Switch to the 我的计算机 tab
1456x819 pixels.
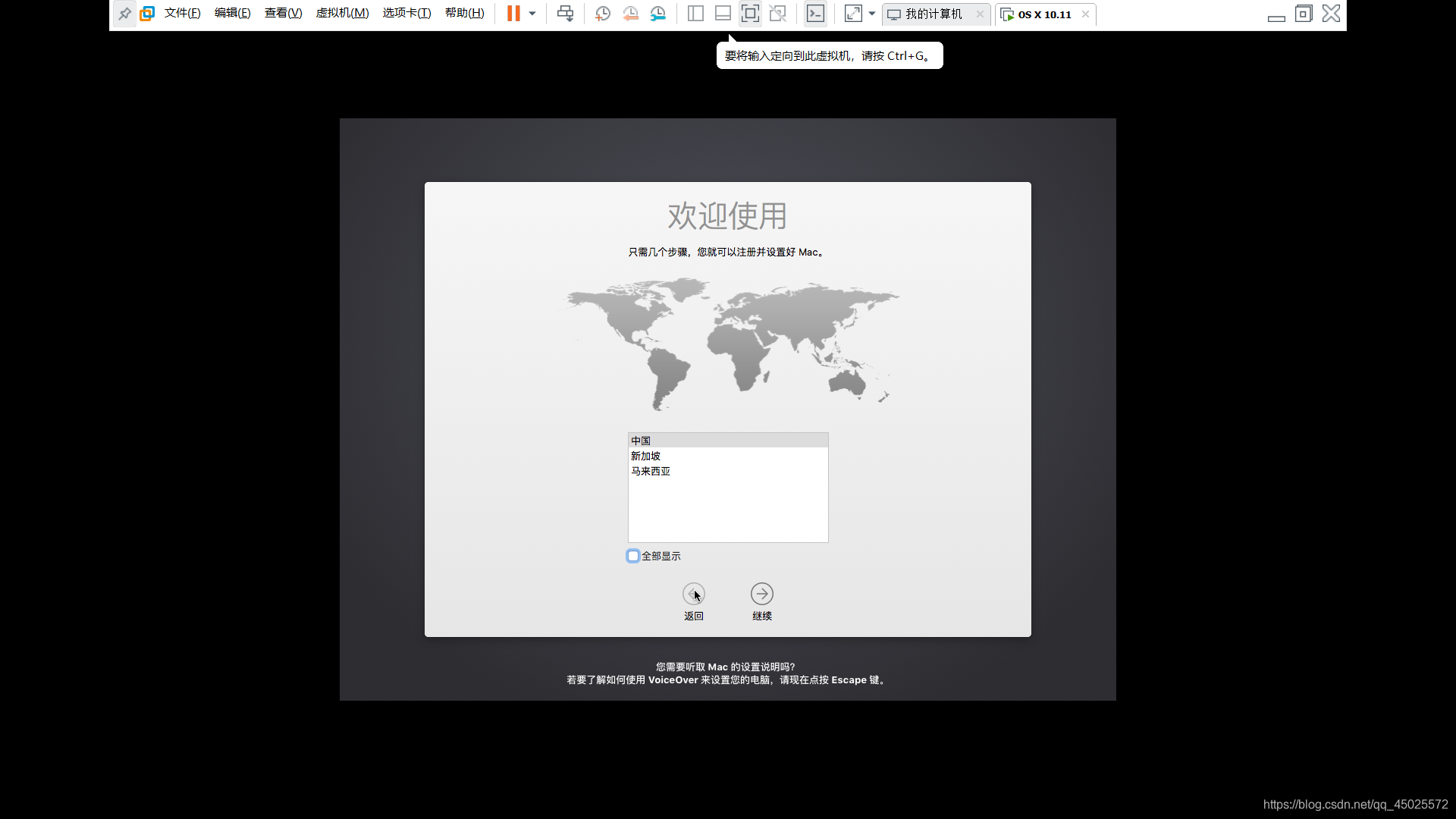click(x=933, y=14)
